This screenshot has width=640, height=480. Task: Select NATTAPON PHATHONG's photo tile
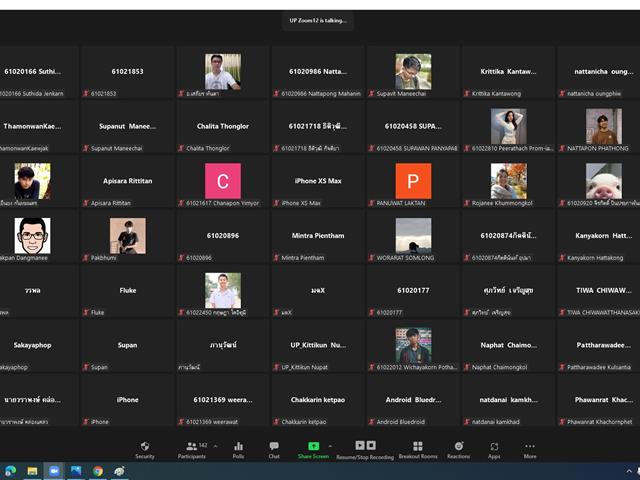pos(598,127)
